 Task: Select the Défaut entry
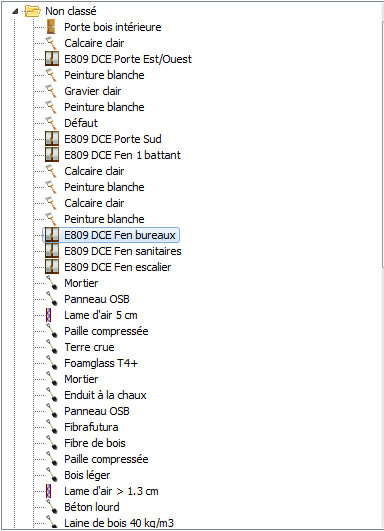[x=81, y=123]
